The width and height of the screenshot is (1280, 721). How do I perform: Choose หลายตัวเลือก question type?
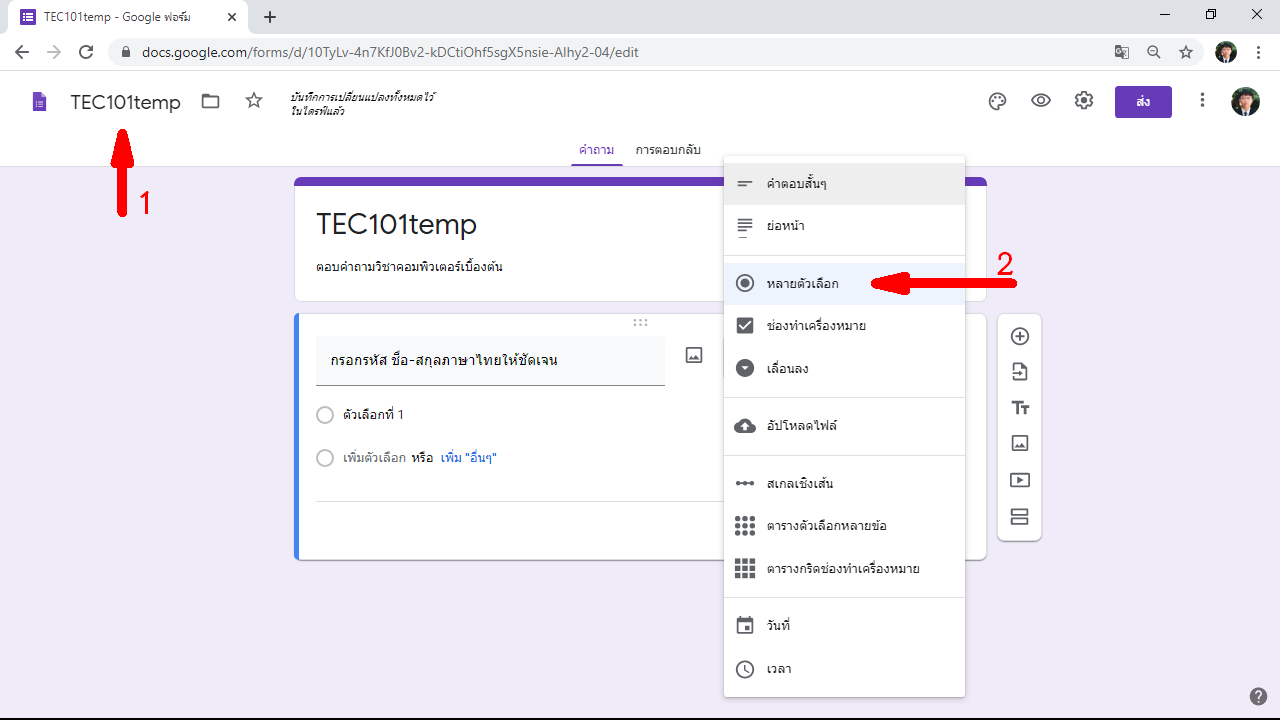click(802, 284)
